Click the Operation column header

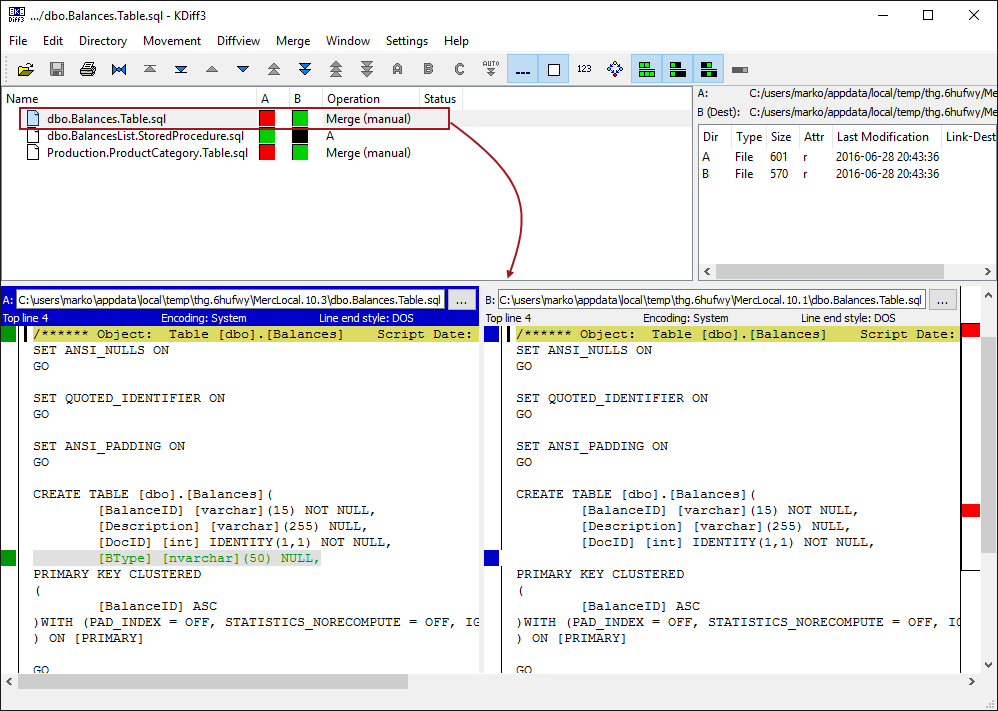[353, 99]
